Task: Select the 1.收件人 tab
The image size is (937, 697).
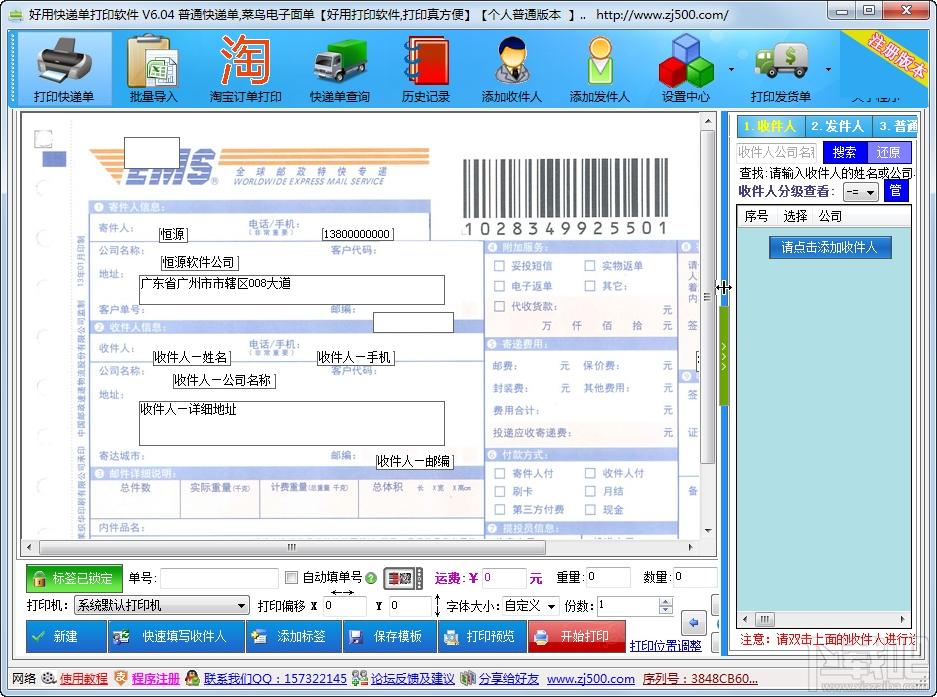Action: point(769,126)
